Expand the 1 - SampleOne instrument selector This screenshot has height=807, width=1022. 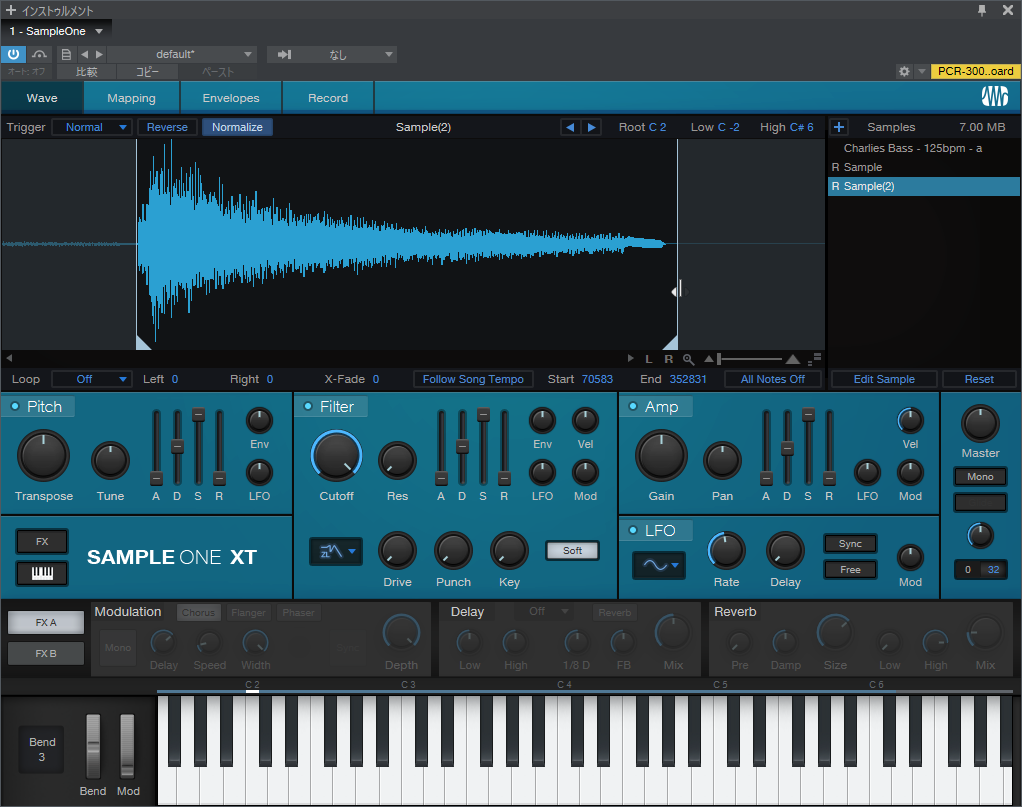[x=56, y=31]
